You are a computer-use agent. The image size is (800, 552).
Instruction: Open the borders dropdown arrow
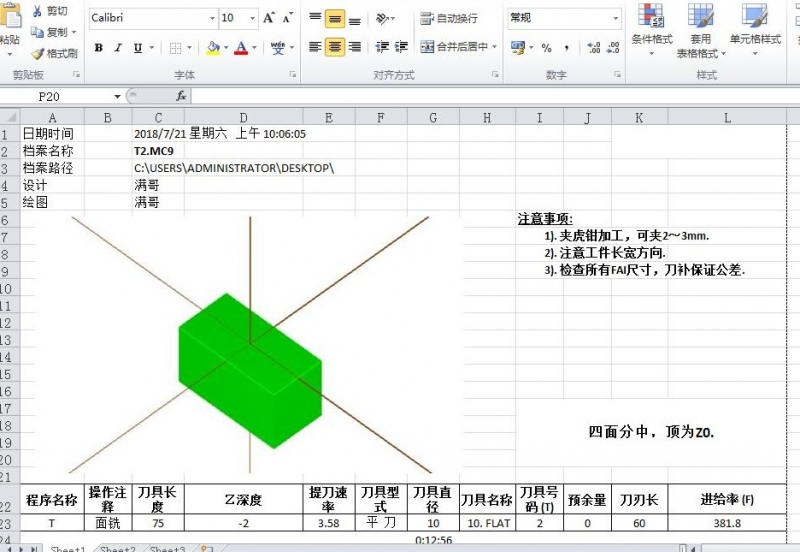[189, 48]
